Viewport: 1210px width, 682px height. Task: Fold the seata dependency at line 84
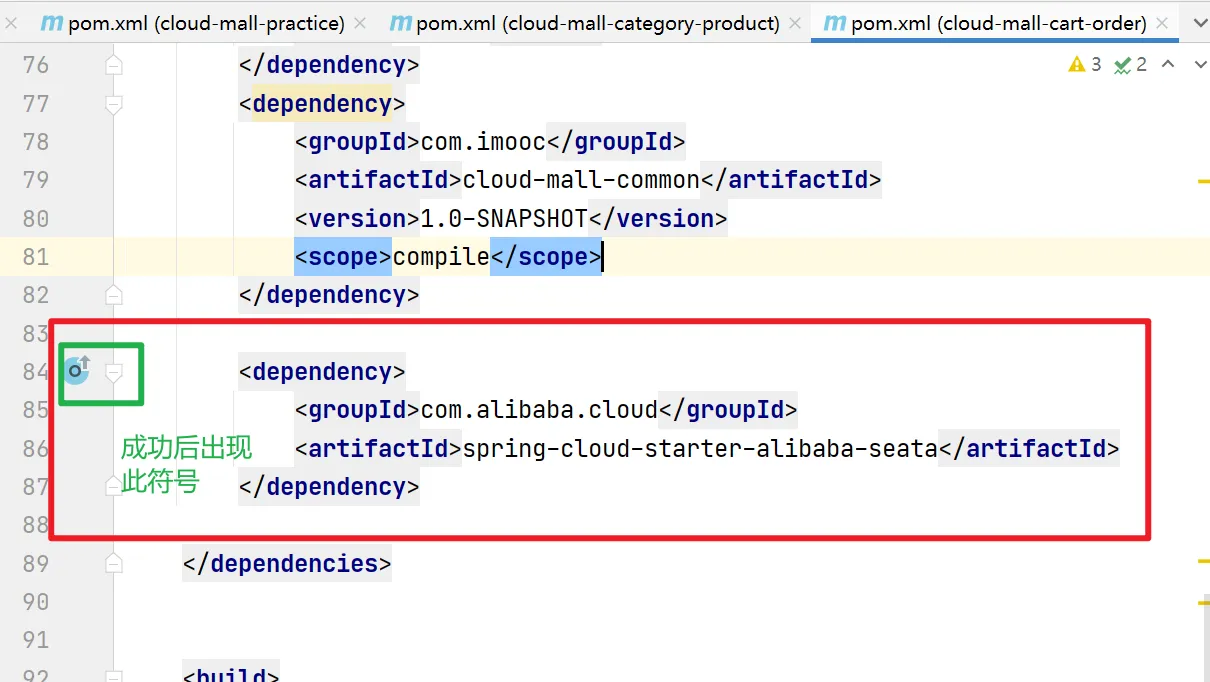[x=114, y=372]
